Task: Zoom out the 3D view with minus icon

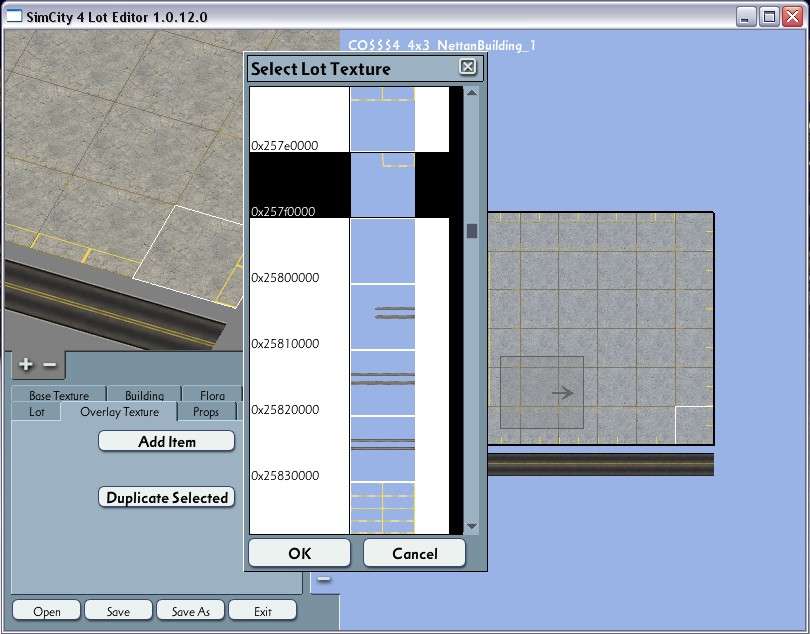Action: click(50, 365)
